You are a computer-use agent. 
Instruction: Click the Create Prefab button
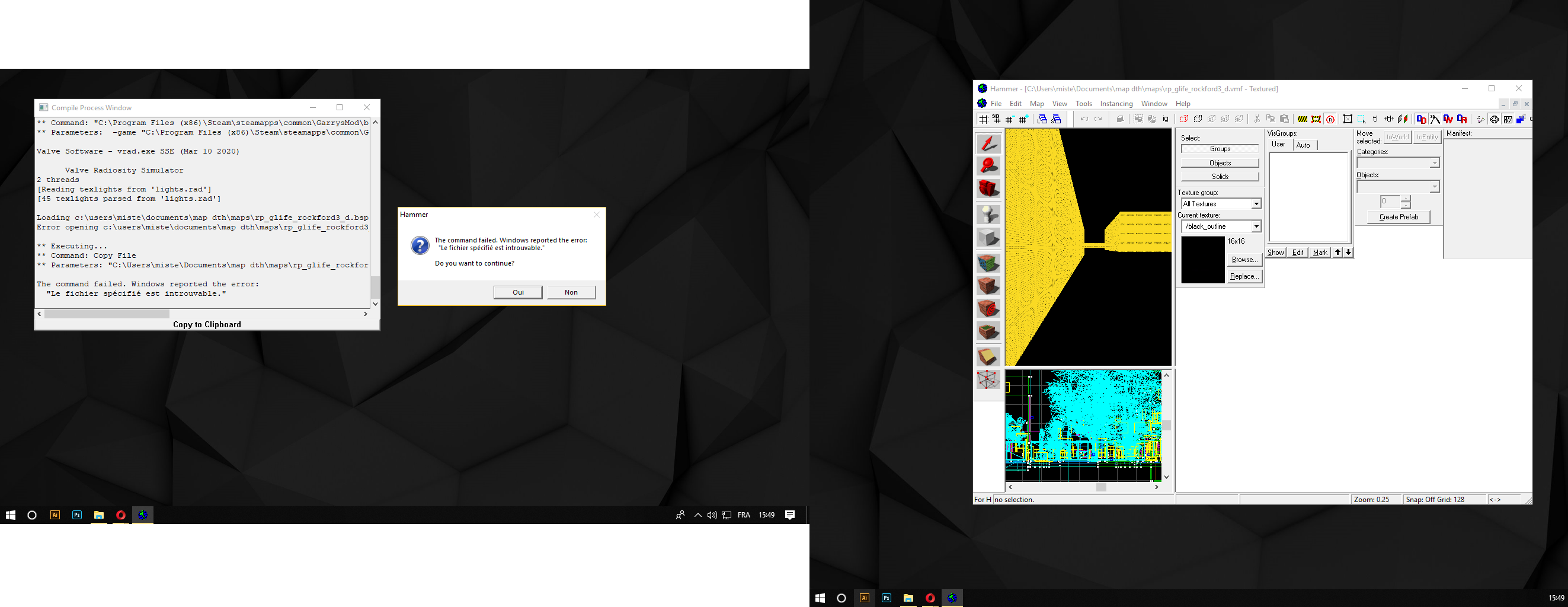1399,217
